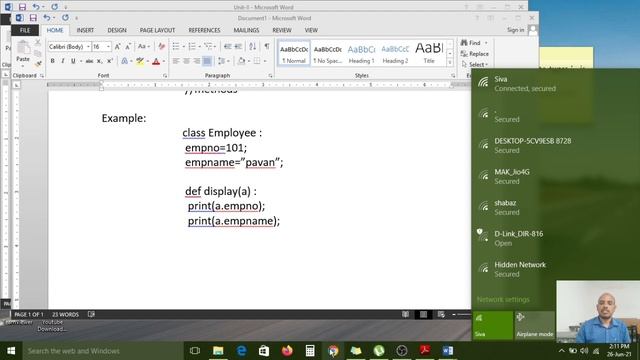Toggle Superscript formatting
Viewport: 640px width, 360px height.
[x=109, y=61]
